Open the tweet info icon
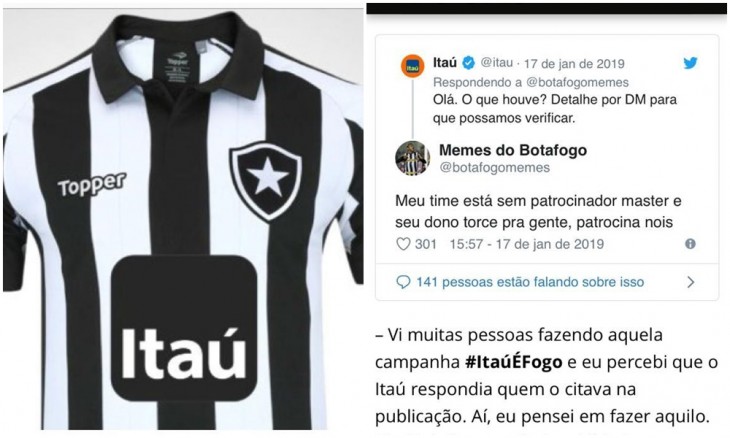 point(690,244)
